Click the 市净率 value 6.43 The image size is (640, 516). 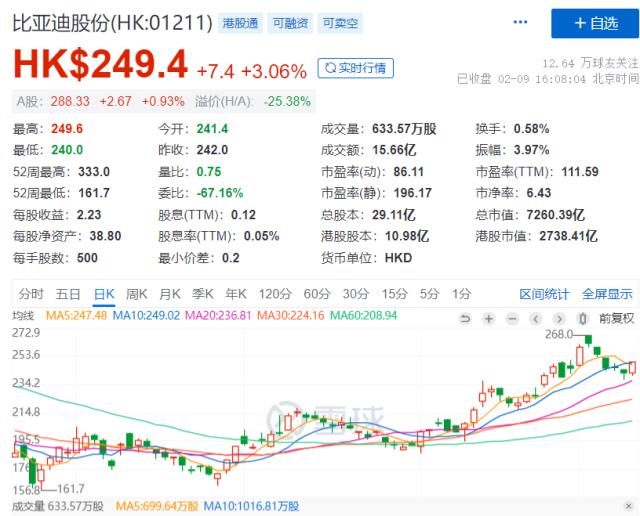(539, 193)
